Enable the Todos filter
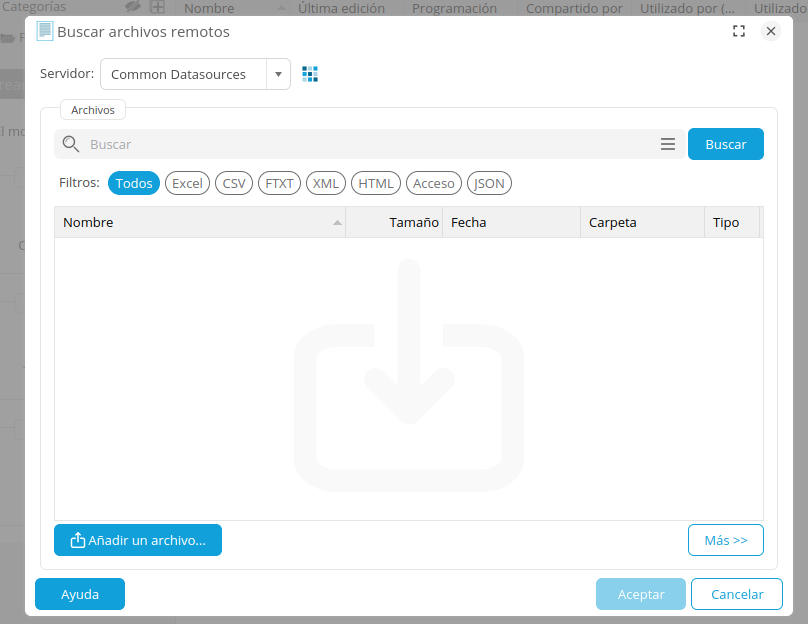Viewport: 808px width, 624px height. tap(134, 183)
